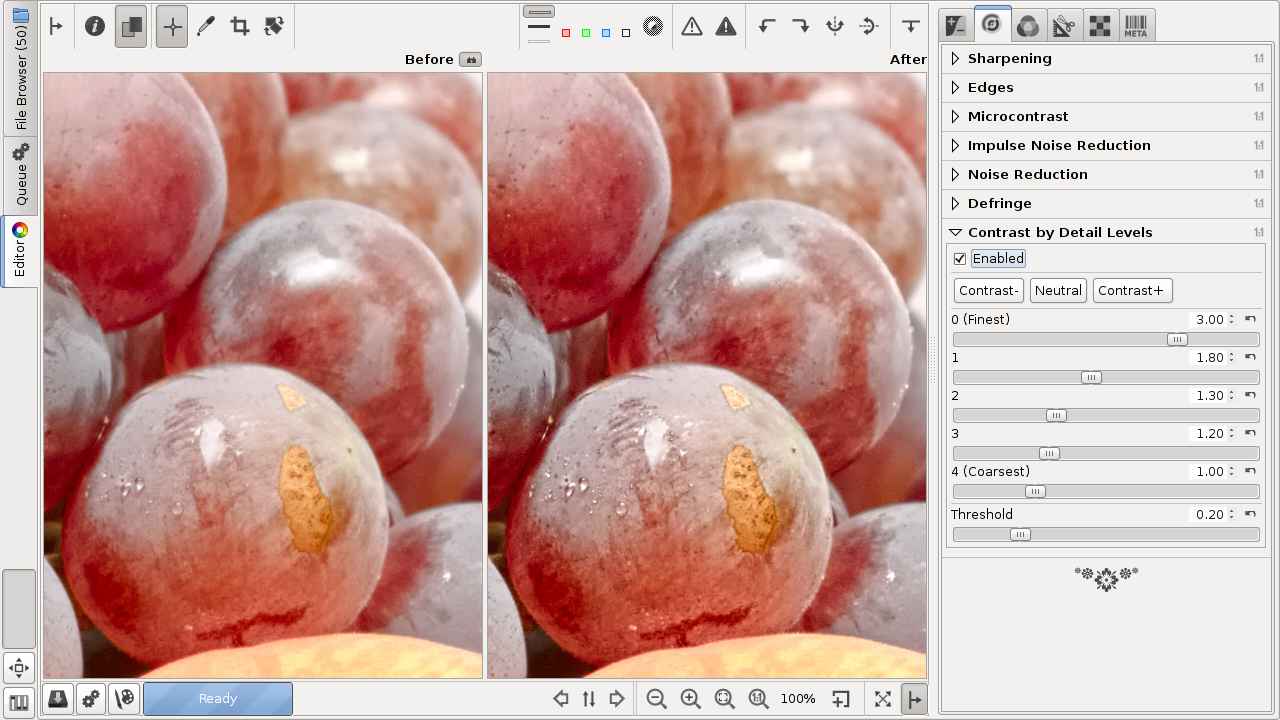Open the File Browser tab

point(20,70)
